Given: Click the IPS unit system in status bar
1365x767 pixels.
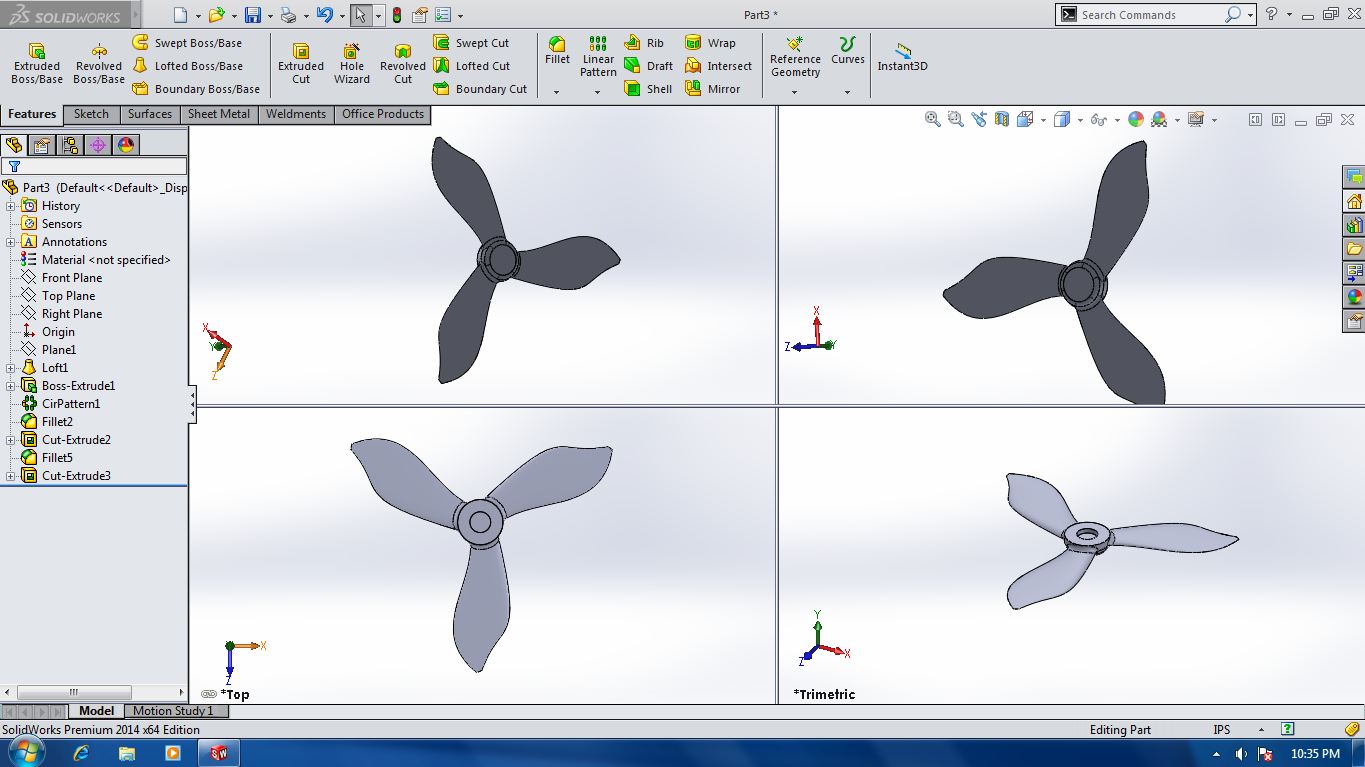Looking at the screenshot, I should [x=1221, y=730].
